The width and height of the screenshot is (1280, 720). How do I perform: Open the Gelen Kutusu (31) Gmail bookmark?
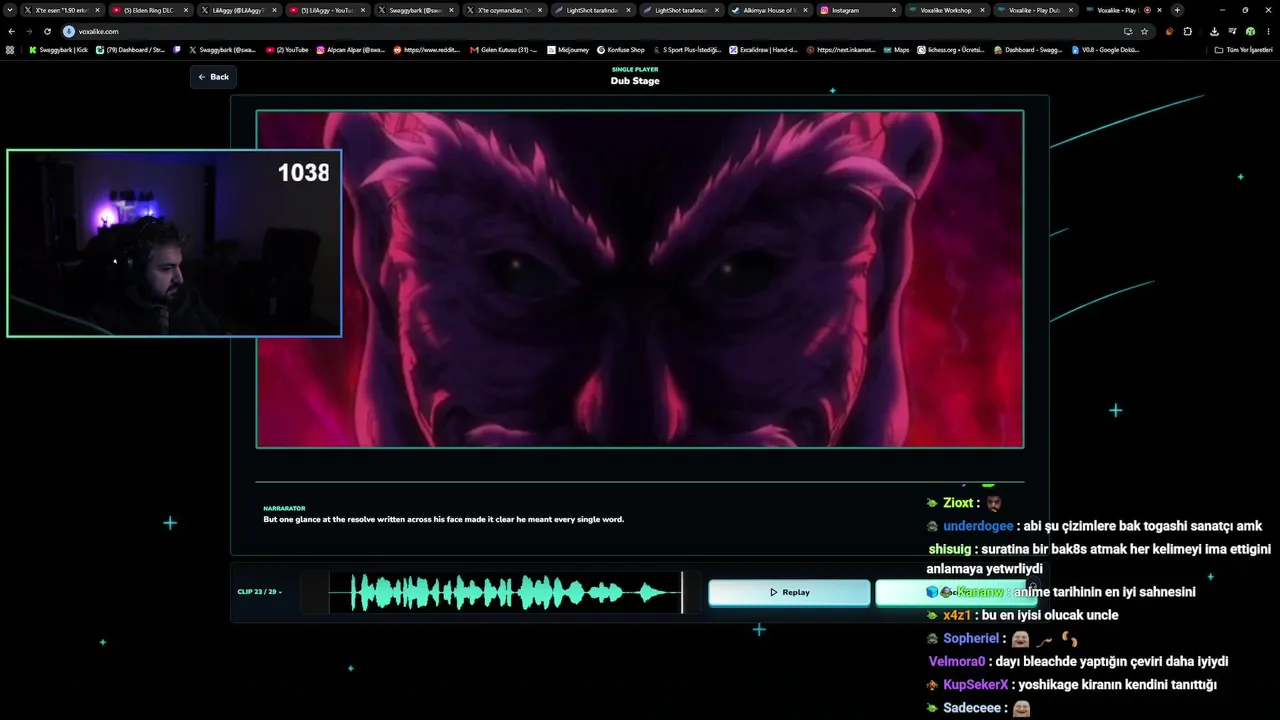[x=504, y=49]
